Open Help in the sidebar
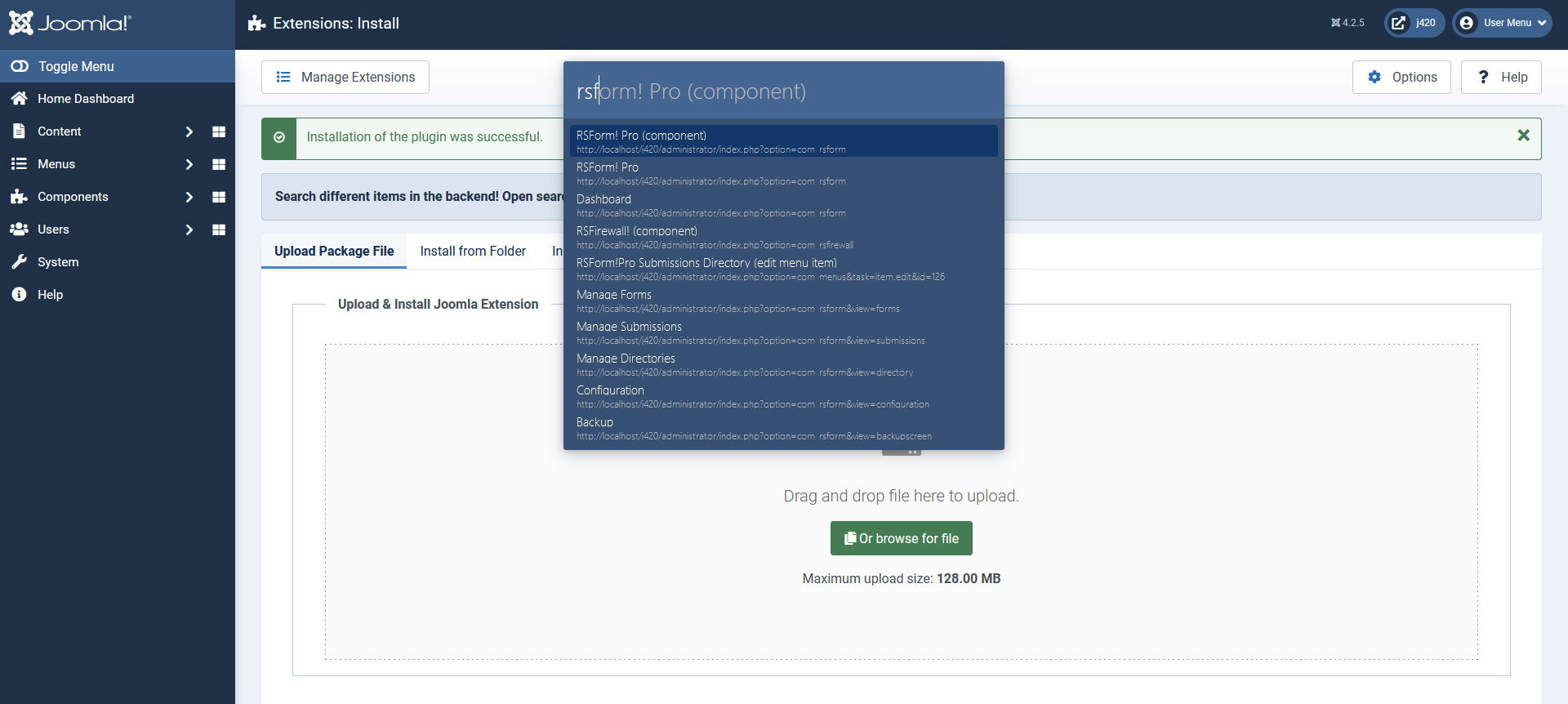The image size is (1568, 704). click(118, 295)
